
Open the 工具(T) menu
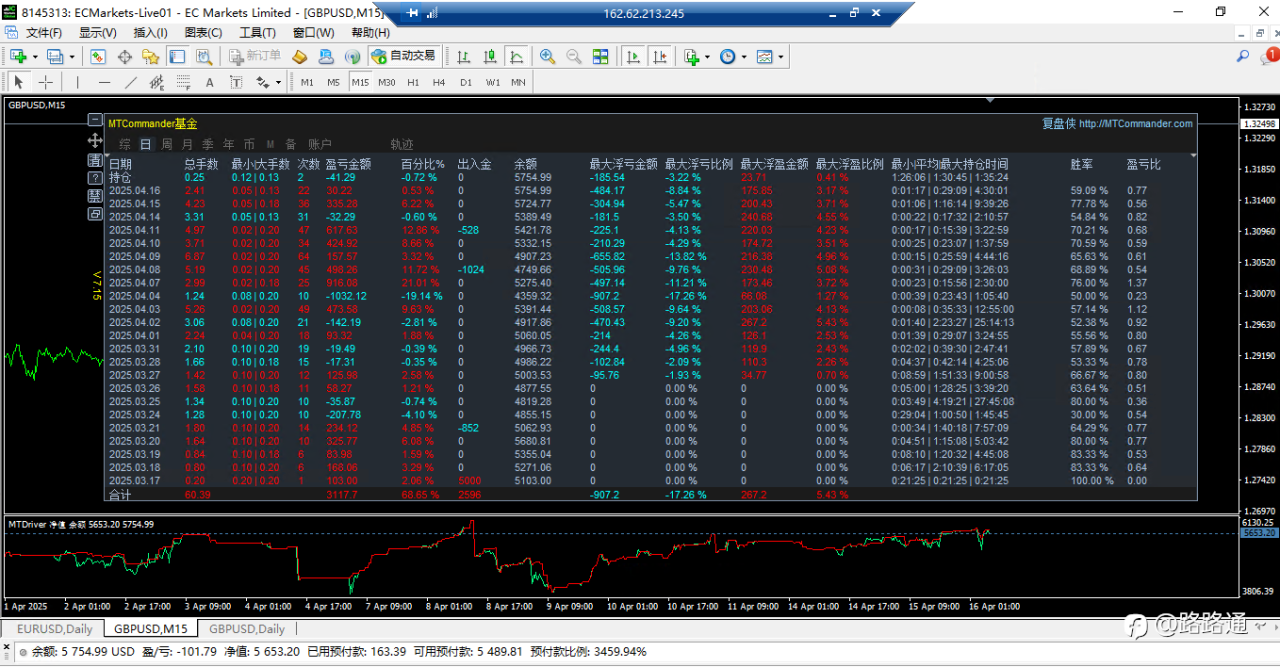coord(257,32)
